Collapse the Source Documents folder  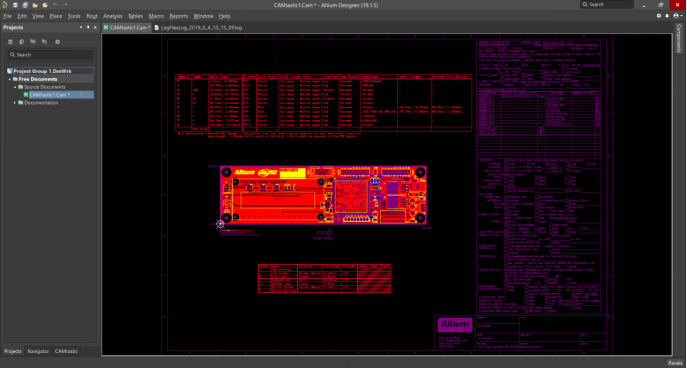[16, 87]
